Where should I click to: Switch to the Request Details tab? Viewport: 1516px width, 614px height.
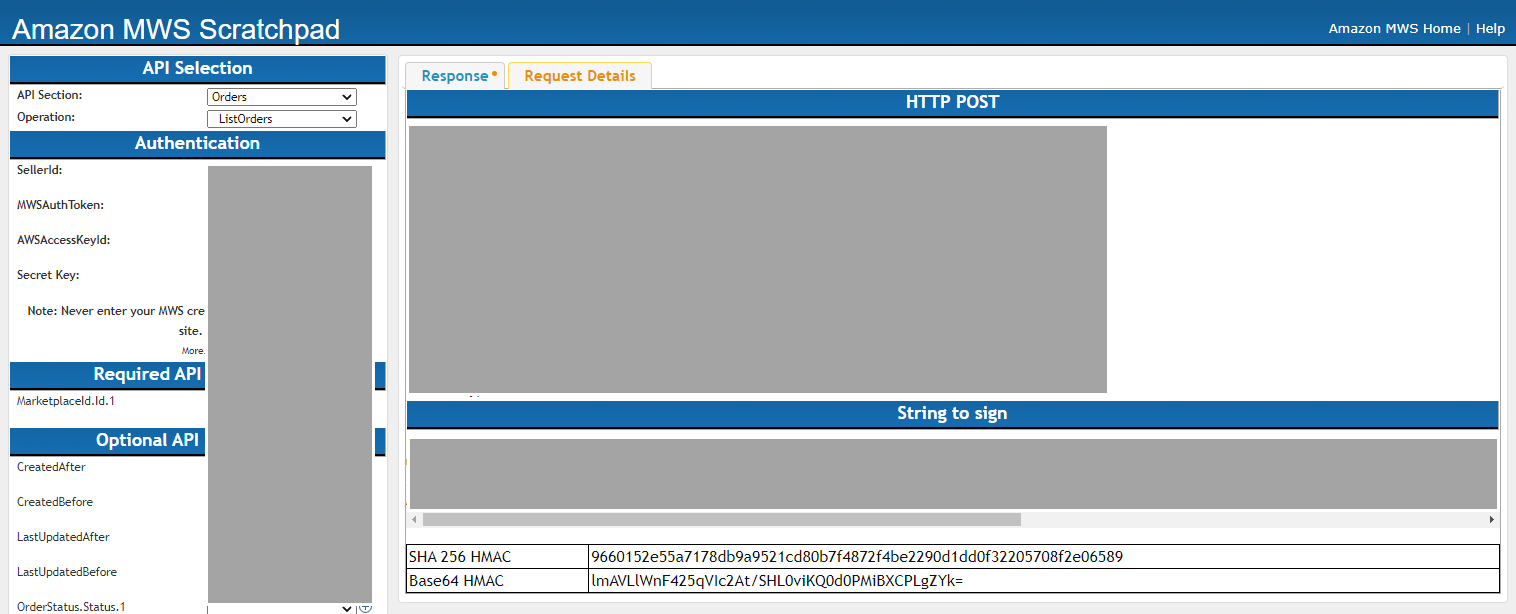pos(580,76)
